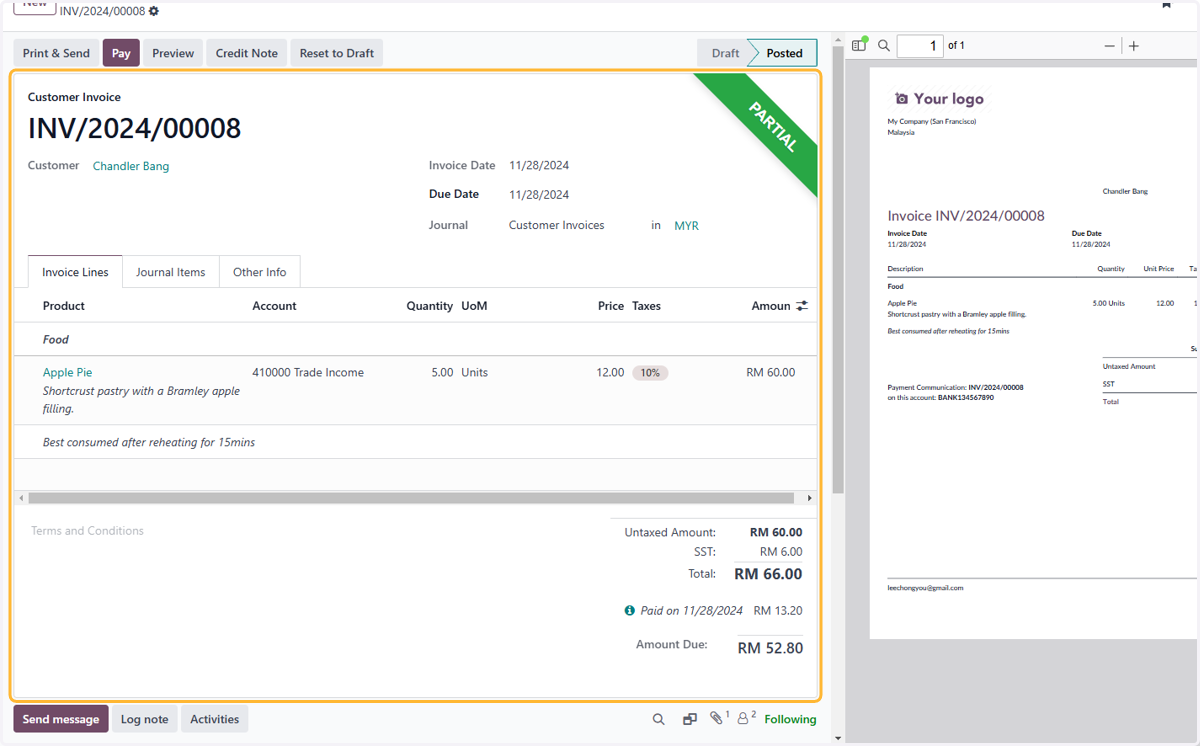The height and width of the screenshot is (746, 1200).
Task: Select the Posted status stage
Action: click(784, 53)
